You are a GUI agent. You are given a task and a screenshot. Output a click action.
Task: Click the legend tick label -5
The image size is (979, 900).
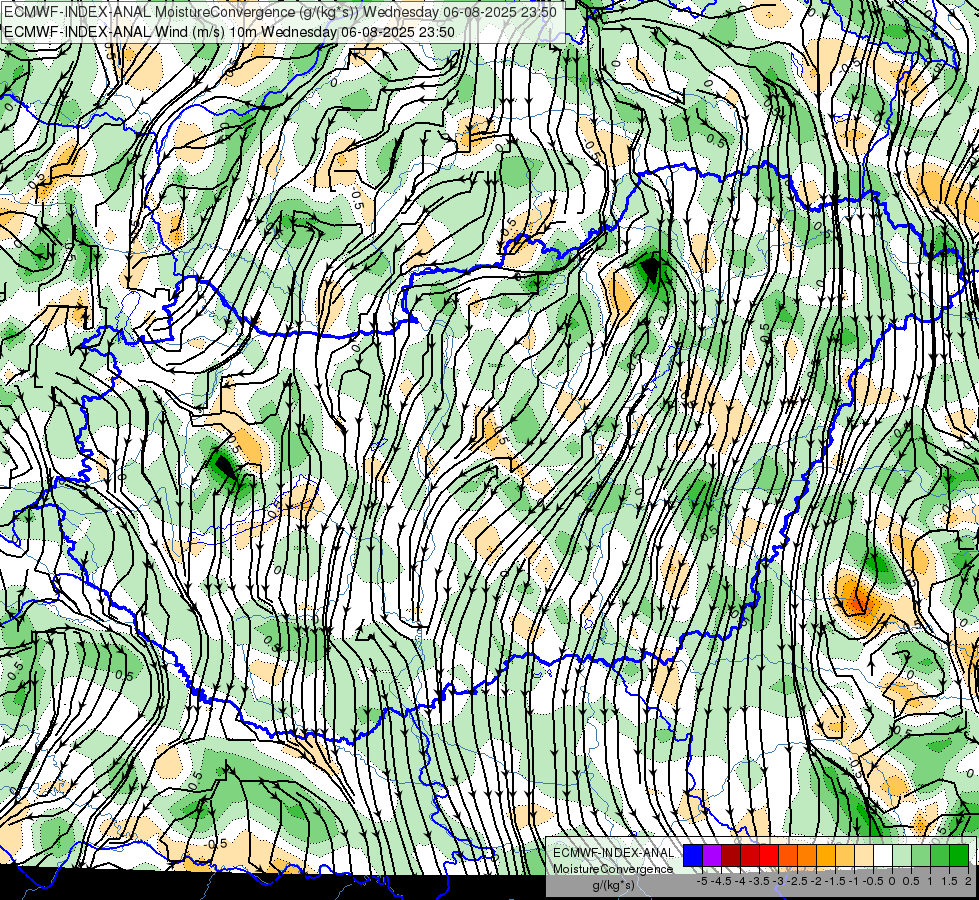pyautogui.click(x=702, y=881)
